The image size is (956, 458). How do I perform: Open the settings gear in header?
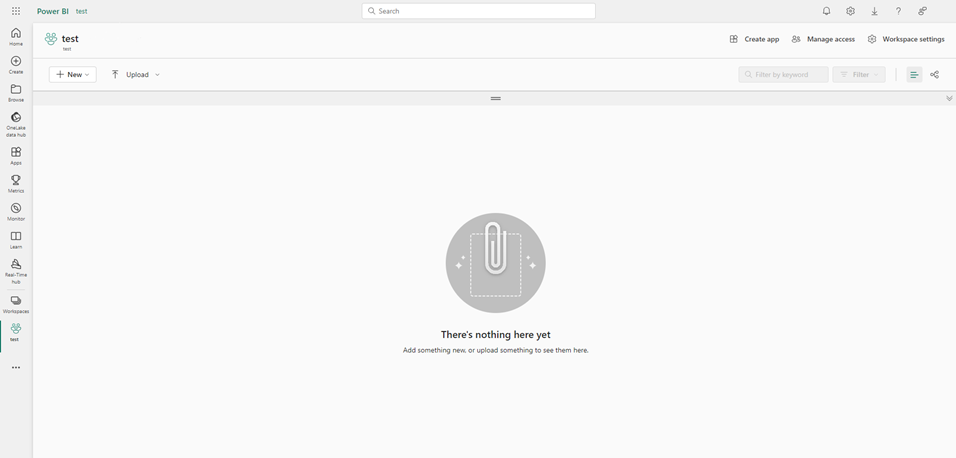850,11
